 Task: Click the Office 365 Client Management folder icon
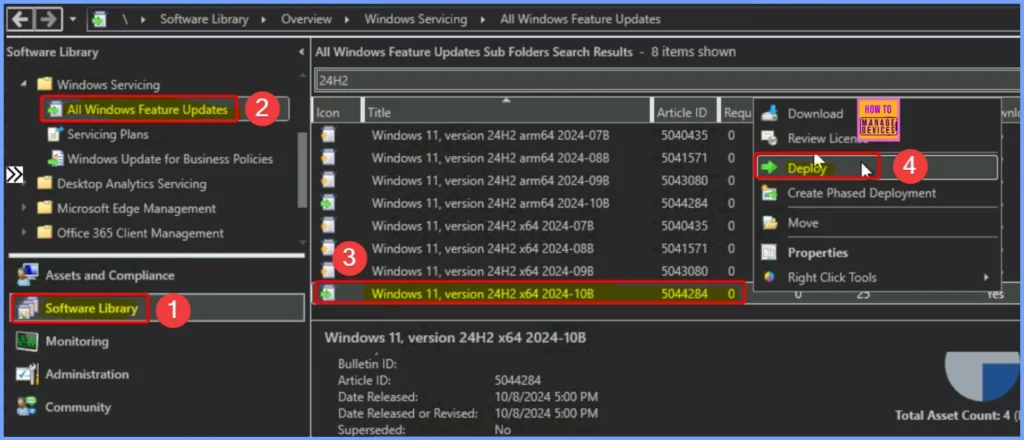click(44, 233)
